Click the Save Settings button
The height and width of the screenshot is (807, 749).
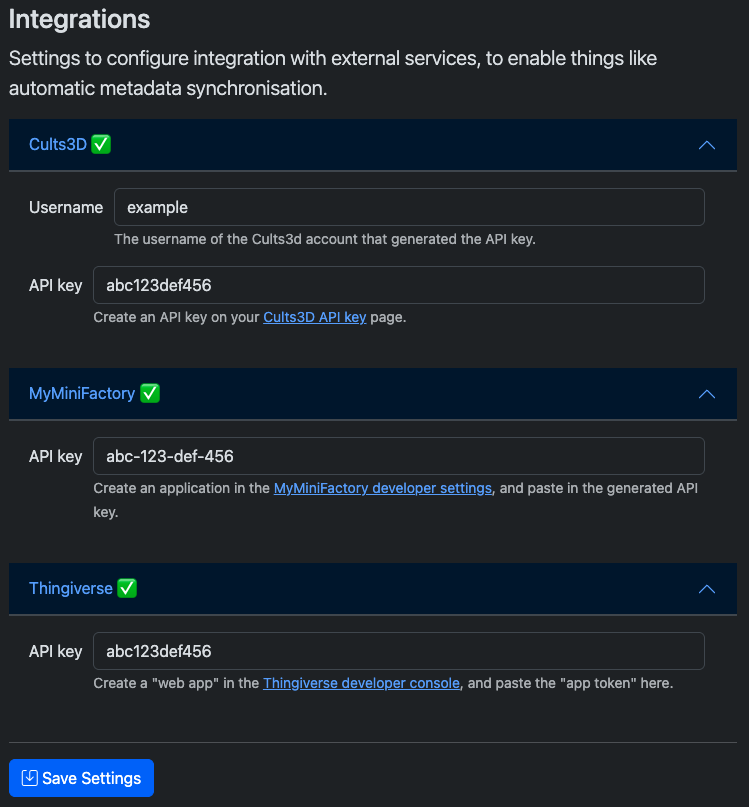(81, 778)
